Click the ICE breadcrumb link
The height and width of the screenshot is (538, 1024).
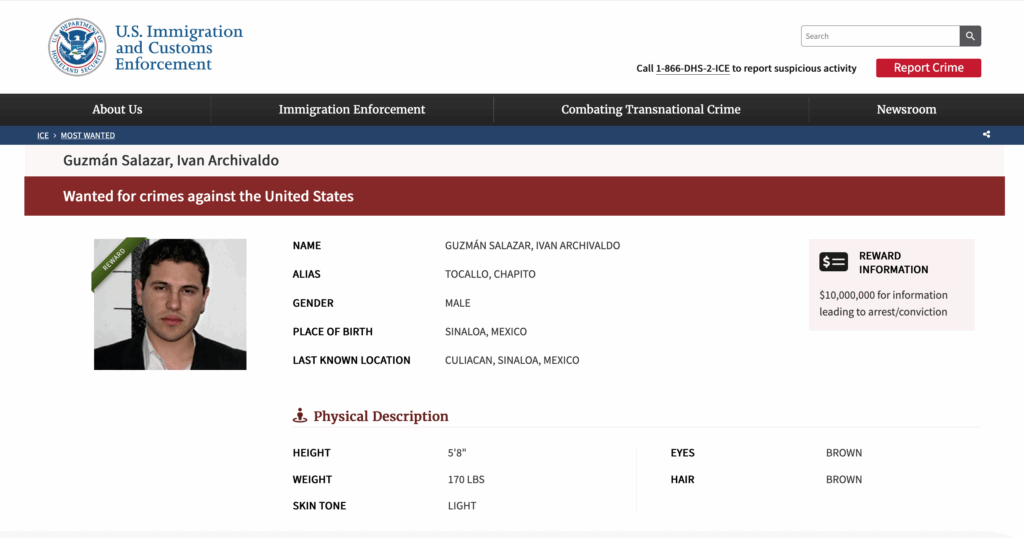[x=43, y=135]
